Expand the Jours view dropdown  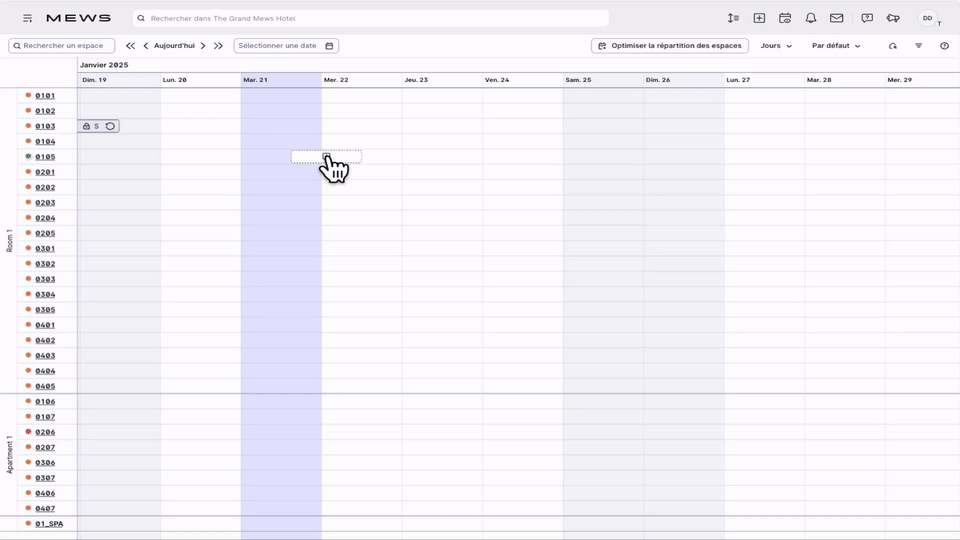(x=776, y=46)
